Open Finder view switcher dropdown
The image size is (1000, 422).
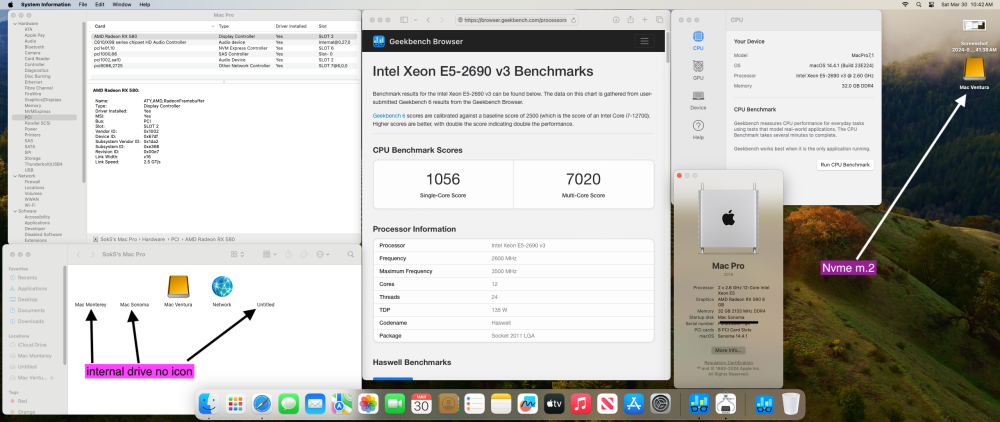[237, 254]
